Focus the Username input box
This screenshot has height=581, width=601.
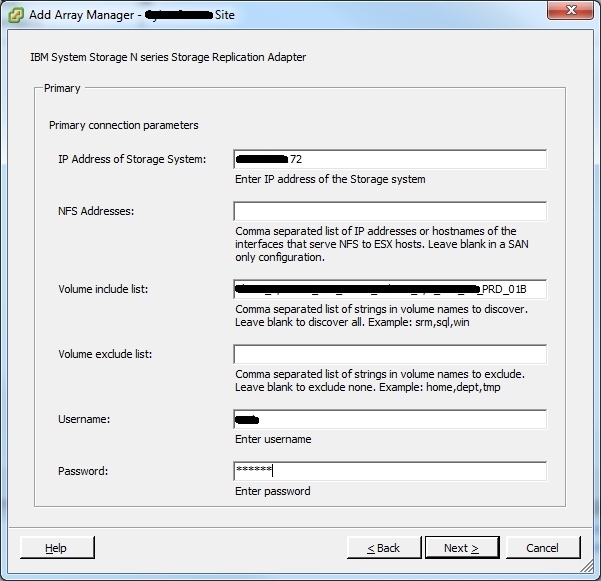click(x=390, y=419)
